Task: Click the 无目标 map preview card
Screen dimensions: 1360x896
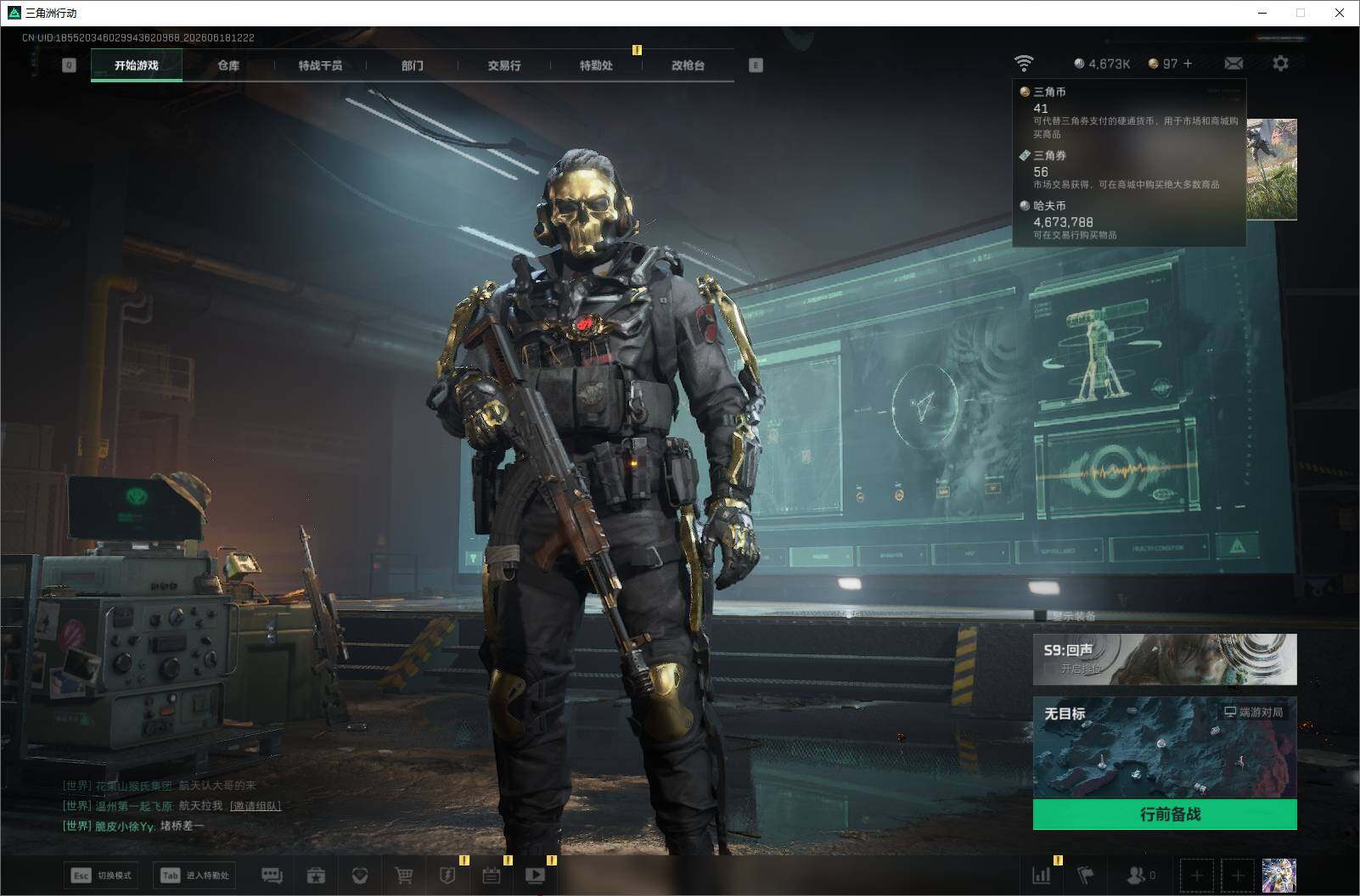Action: coord(1165,748)
